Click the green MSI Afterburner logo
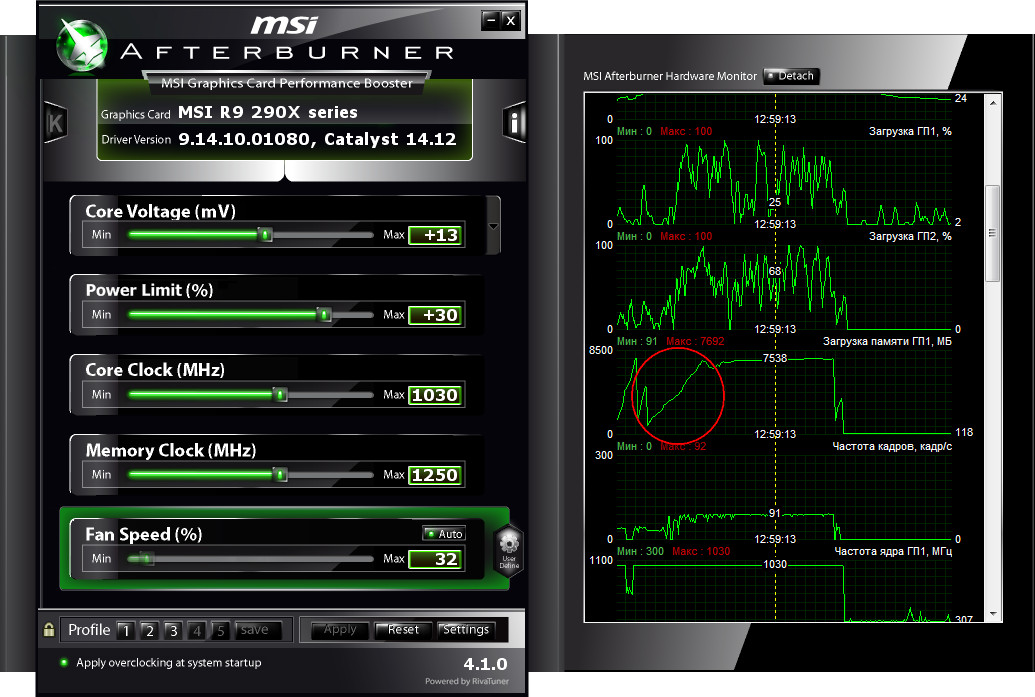This screenshot has height=697, width=1035. point(82,45)
